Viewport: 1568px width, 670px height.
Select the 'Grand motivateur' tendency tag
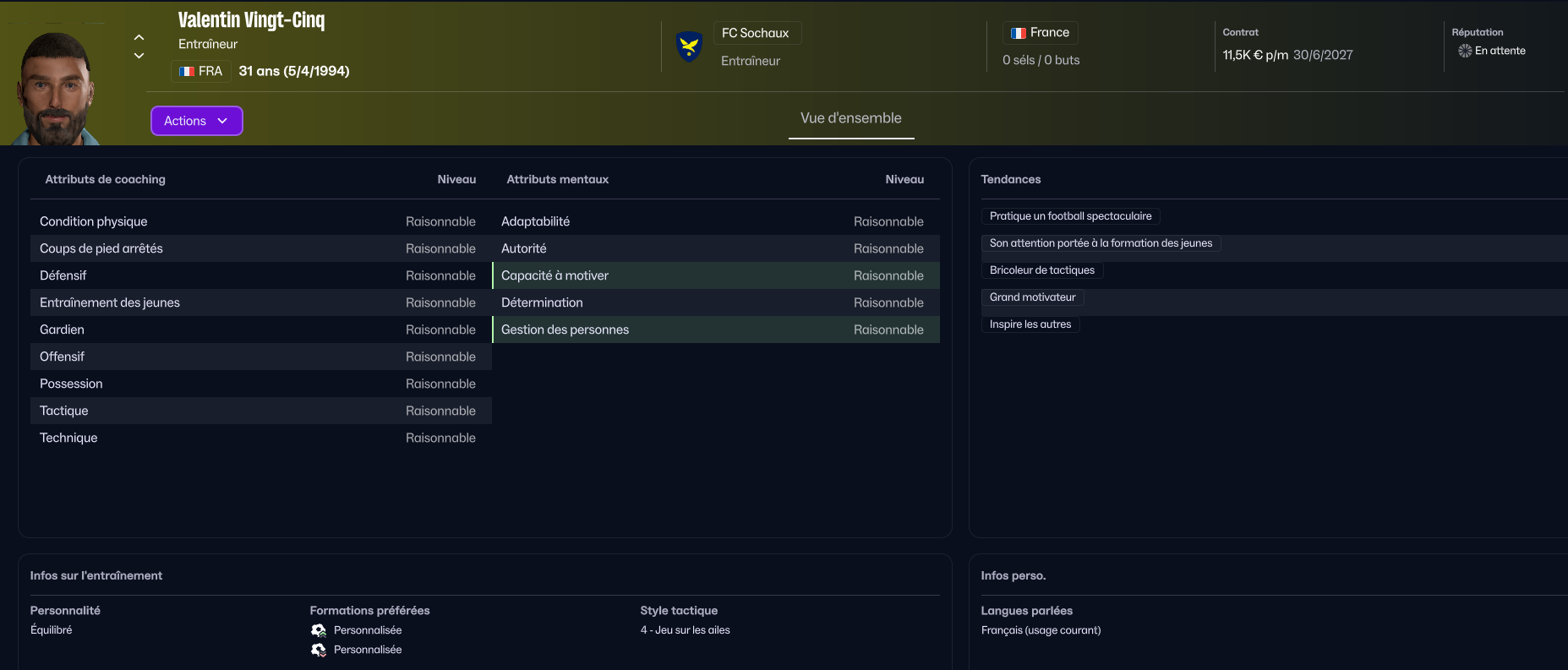click(x=1032, y=297)
